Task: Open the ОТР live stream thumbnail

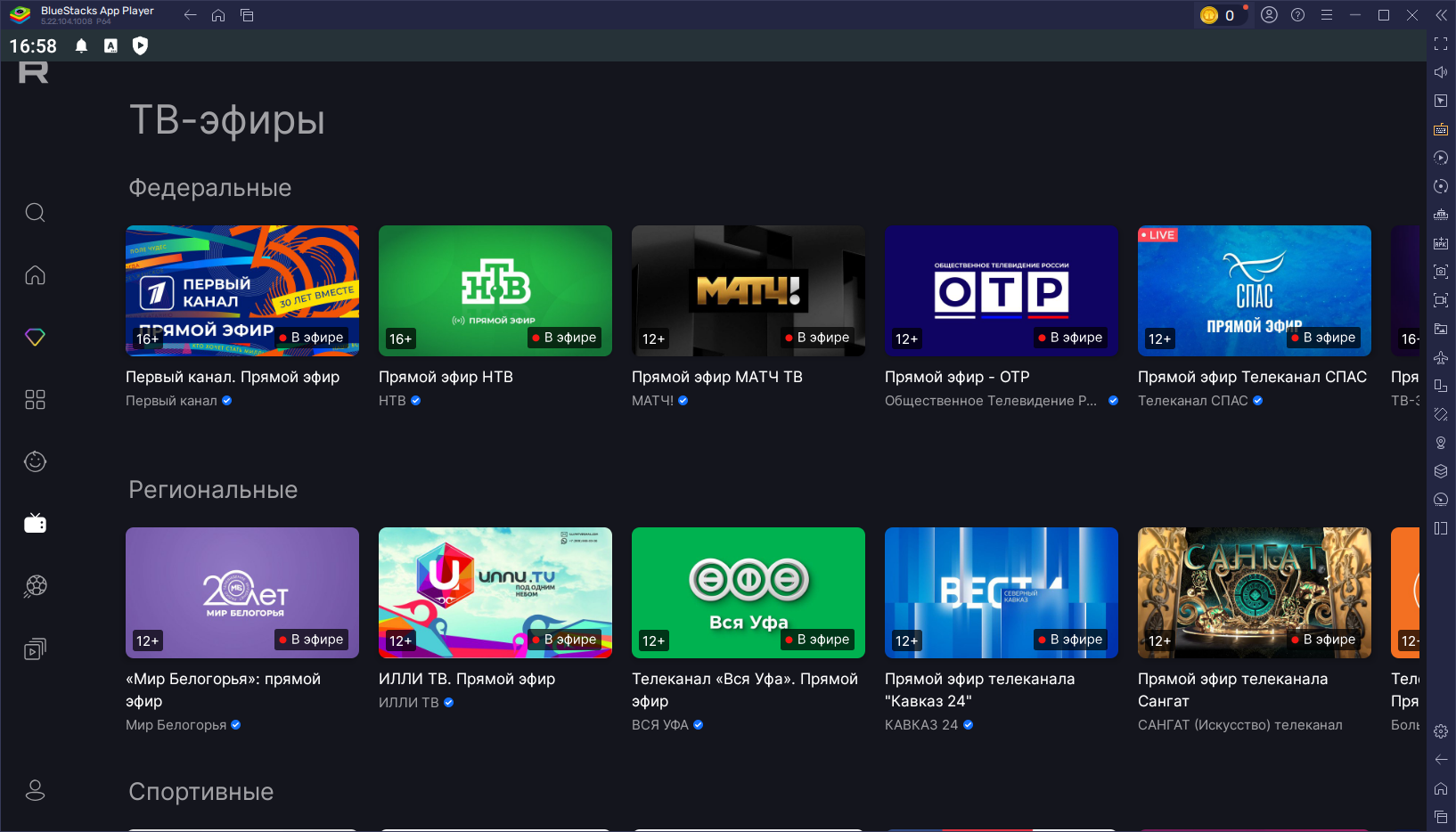Action: click(1002, 290)
